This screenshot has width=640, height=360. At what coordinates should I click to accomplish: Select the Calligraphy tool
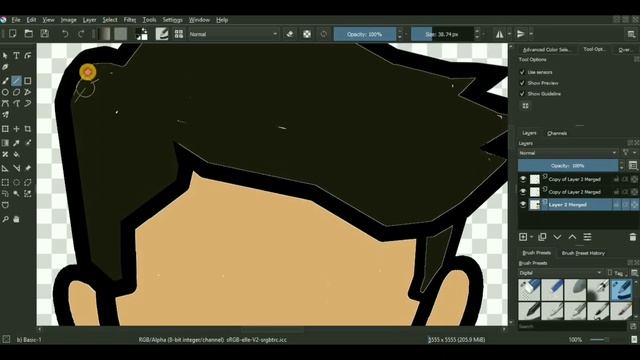click(x=5, y=67)
